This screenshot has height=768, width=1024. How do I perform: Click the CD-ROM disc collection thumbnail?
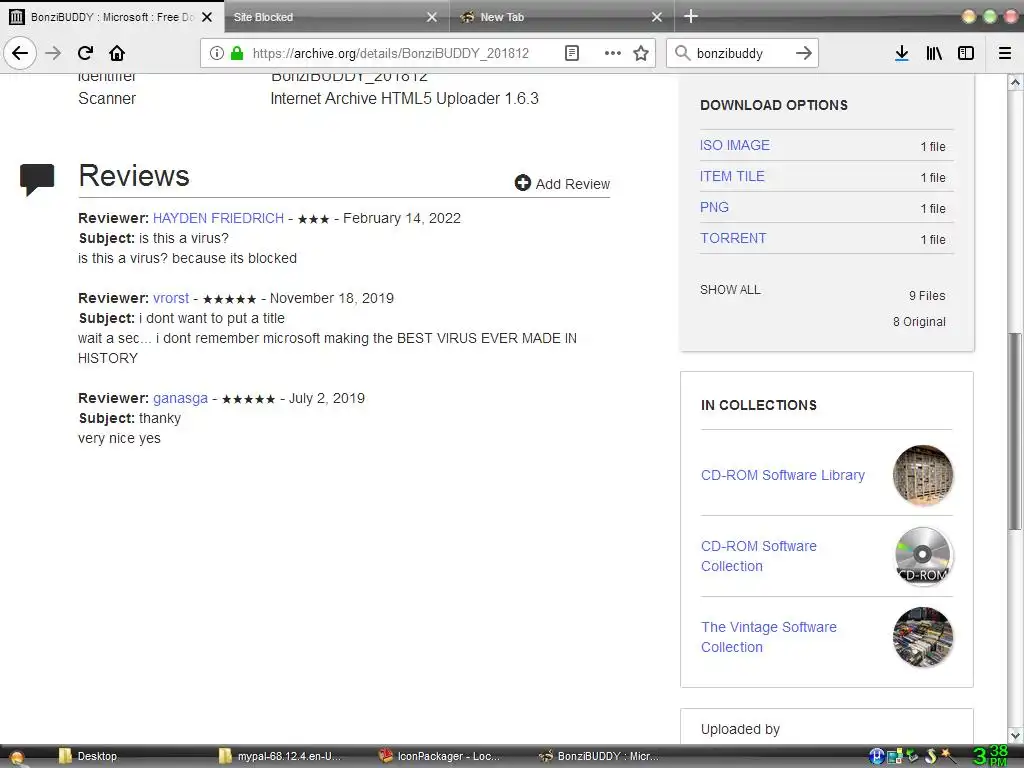pos(923,556)
